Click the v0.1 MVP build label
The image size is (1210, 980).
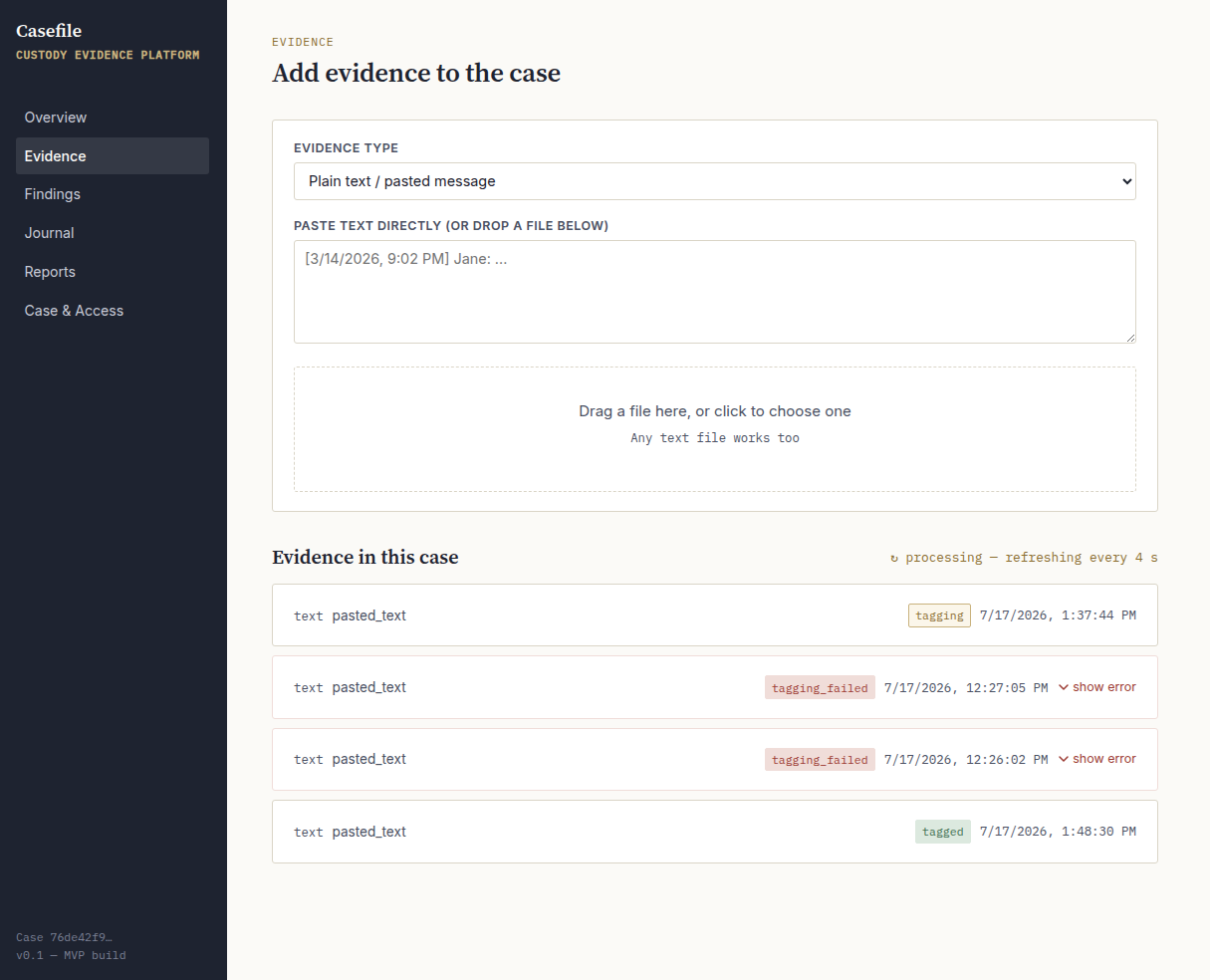(71, 955)
